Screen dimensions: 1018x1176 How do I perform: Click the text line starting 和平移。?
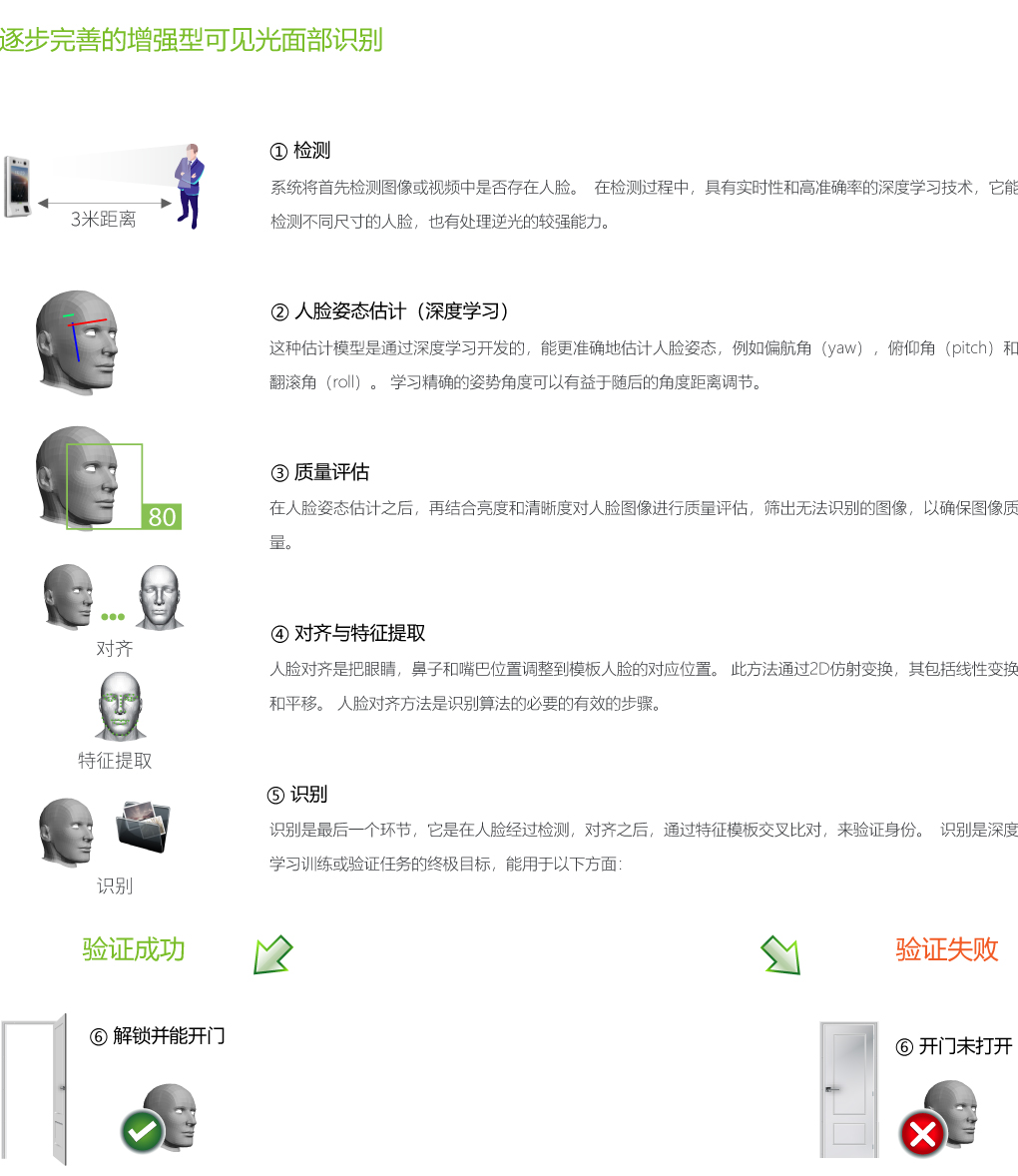tap(465, 704)
